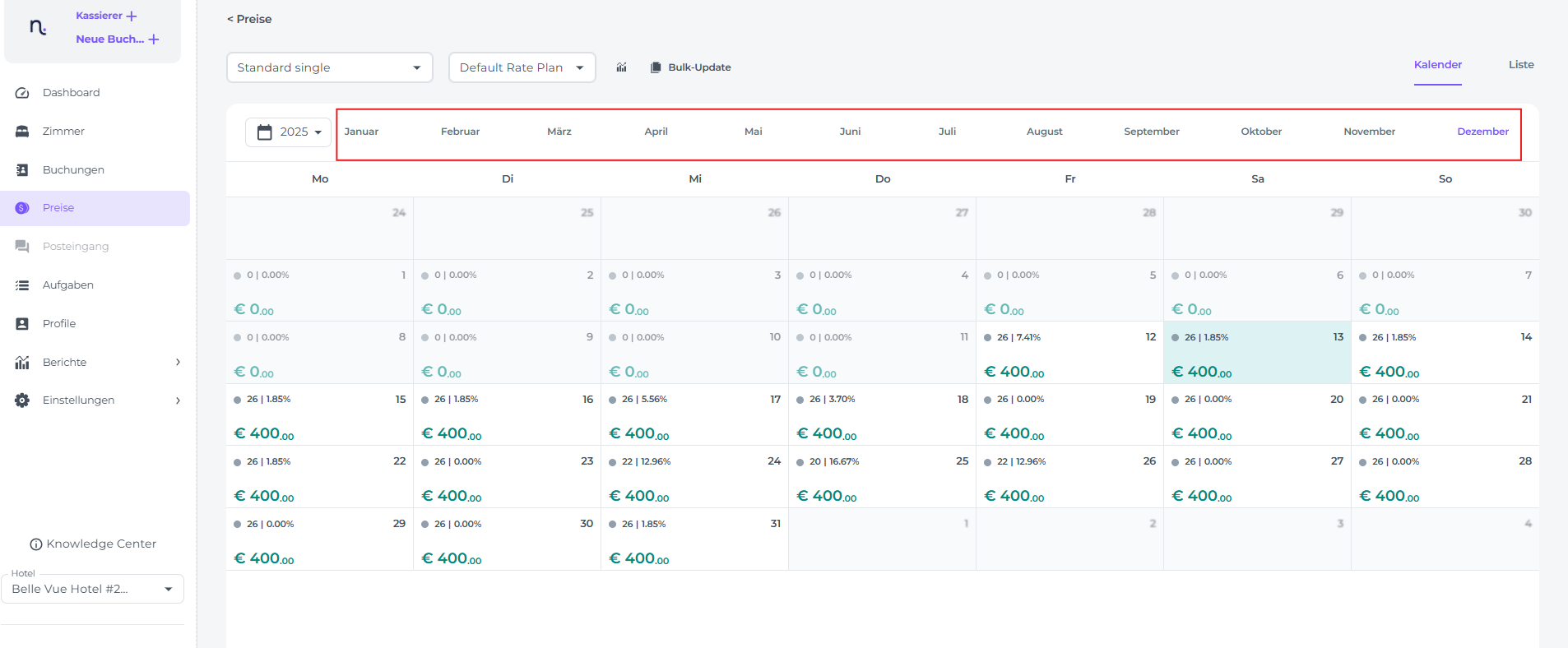Go back via the Preise breadcrumb
This screenshot has width=1568, height=648.
coord(249,19)
